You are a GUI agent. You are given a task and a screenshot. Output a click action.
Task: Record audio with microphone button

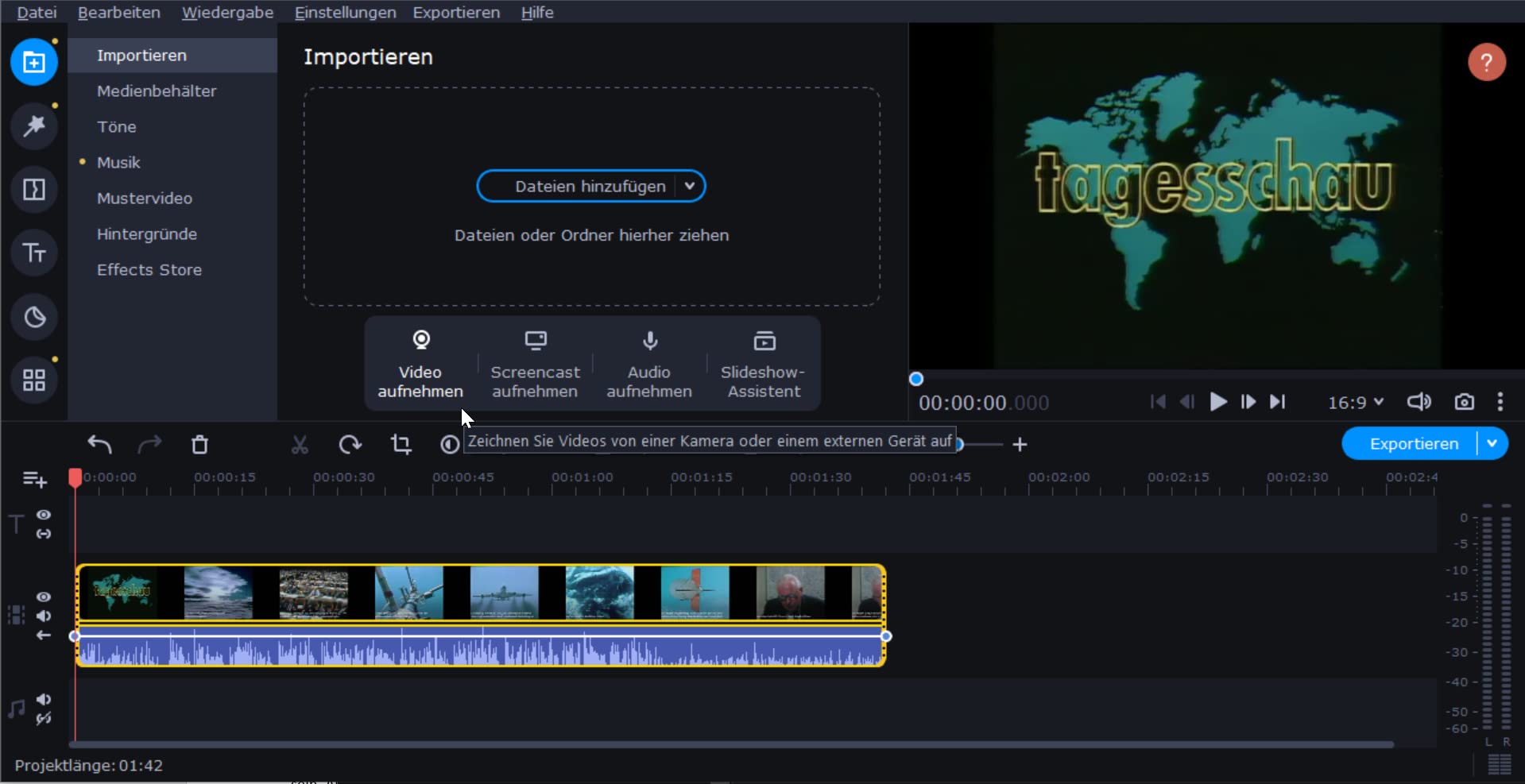click(649, 364)
